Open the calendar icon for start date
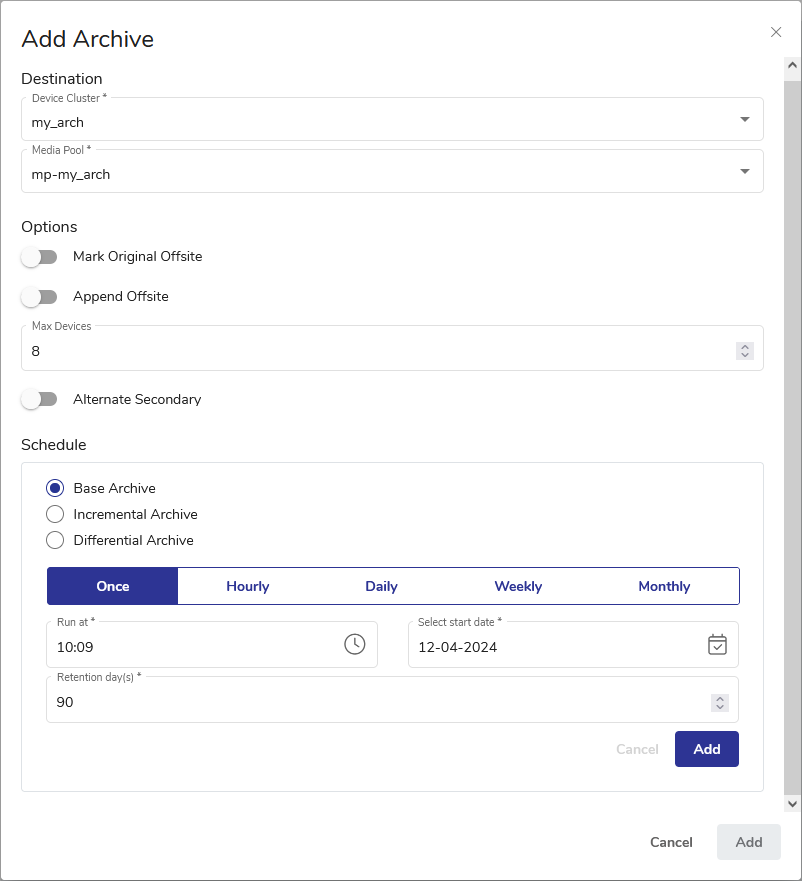Viewport: 802px width, 881px height. pyautogui.click(x=717, y=645)
